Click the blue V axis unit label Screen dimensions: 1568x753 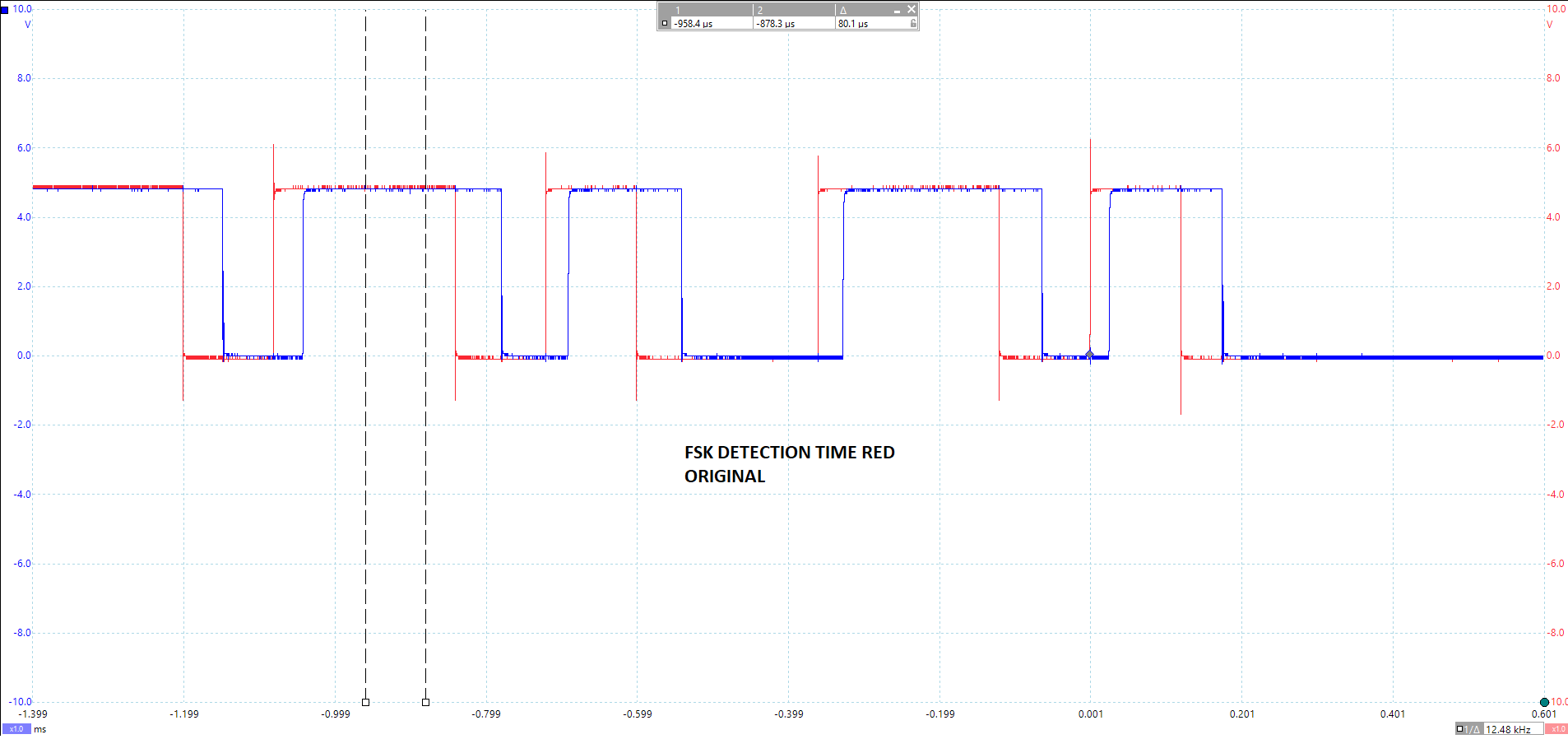(x=27, y=25)
